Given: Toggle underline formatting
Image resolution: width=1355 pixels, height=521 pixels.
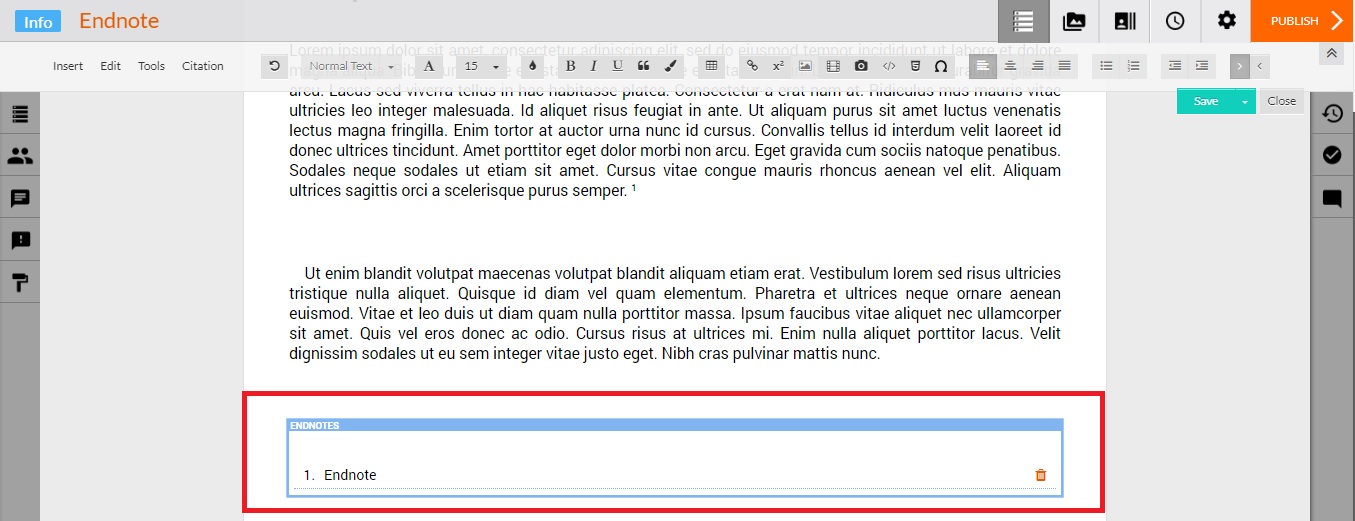Looking at the screenshot, I should (x=617, y=66).
